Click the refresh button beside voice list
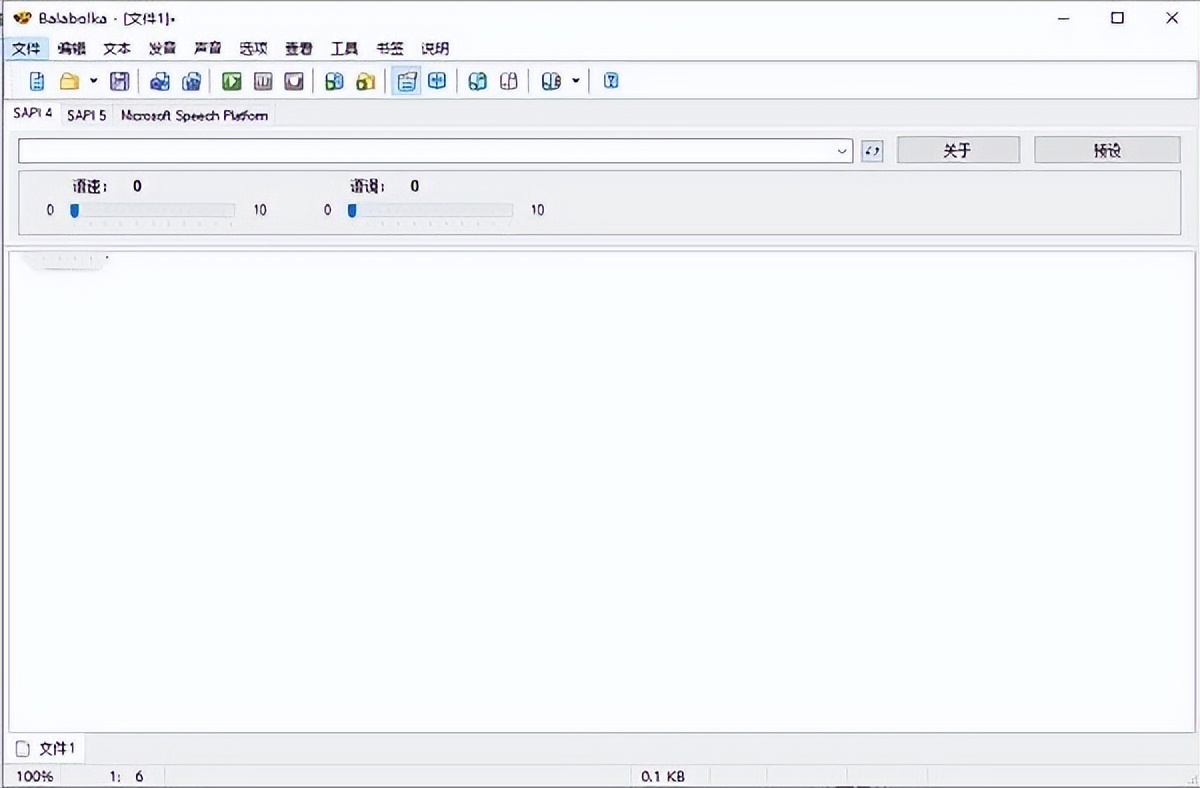Viewport: 1200px width, 788px height. click(x=872, y=151)
